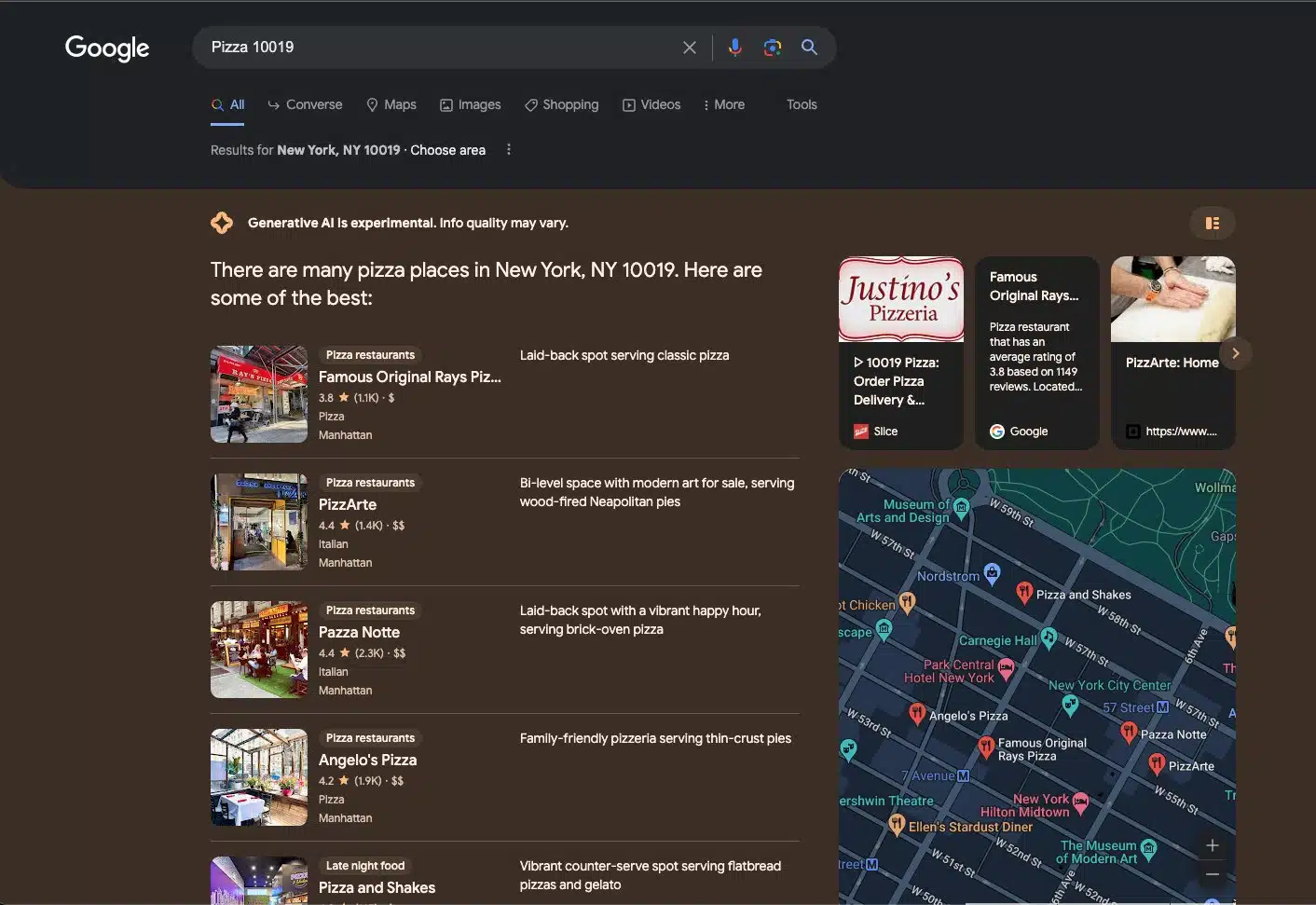
Task: Click the magnifier search submit icon
Action: (x=809, y=48)
